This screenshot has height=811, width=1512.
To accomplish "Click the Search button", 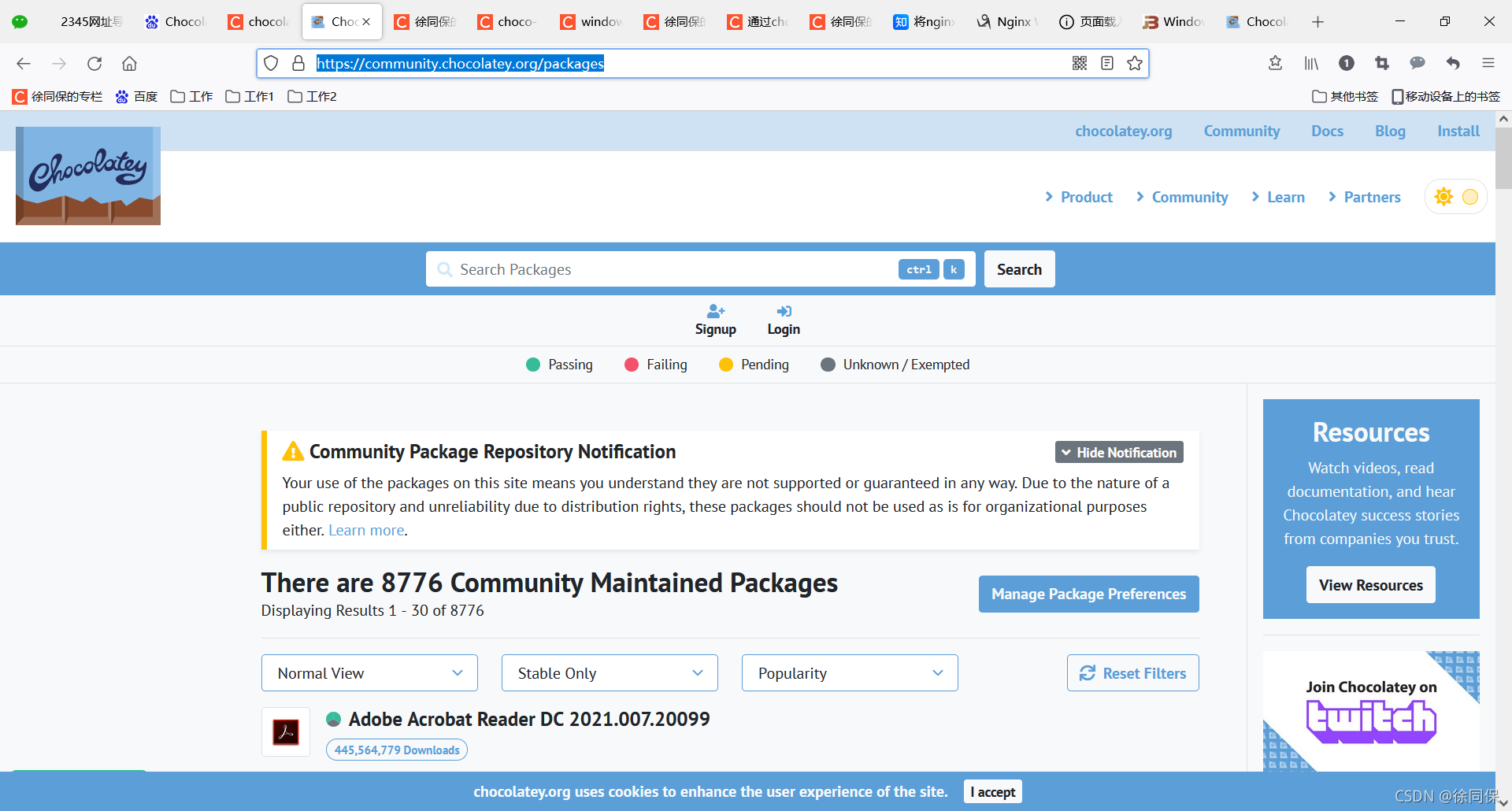I will (x=1019, y=269).
